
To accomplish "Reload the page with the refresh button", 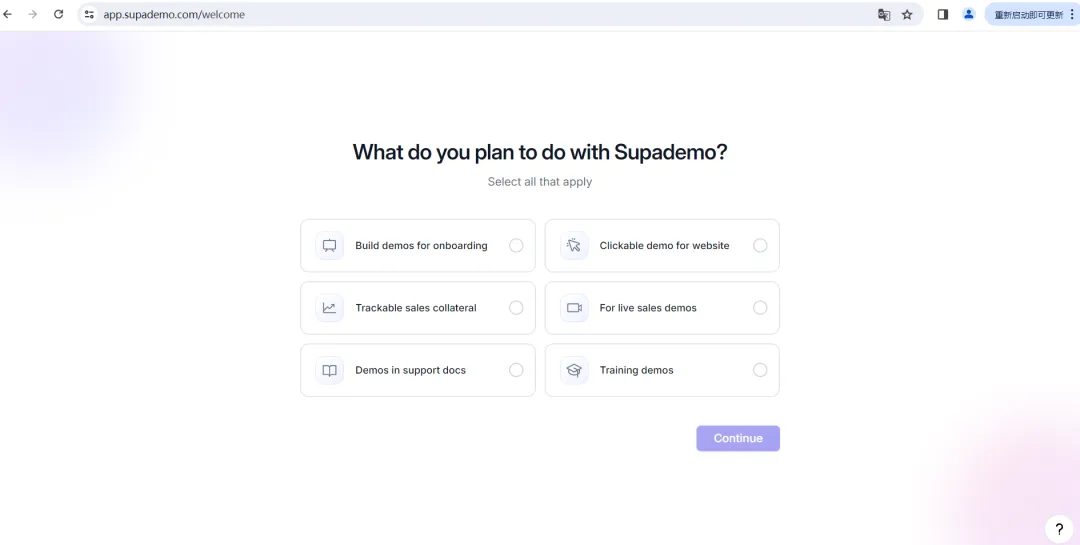I will click(58, 15).
